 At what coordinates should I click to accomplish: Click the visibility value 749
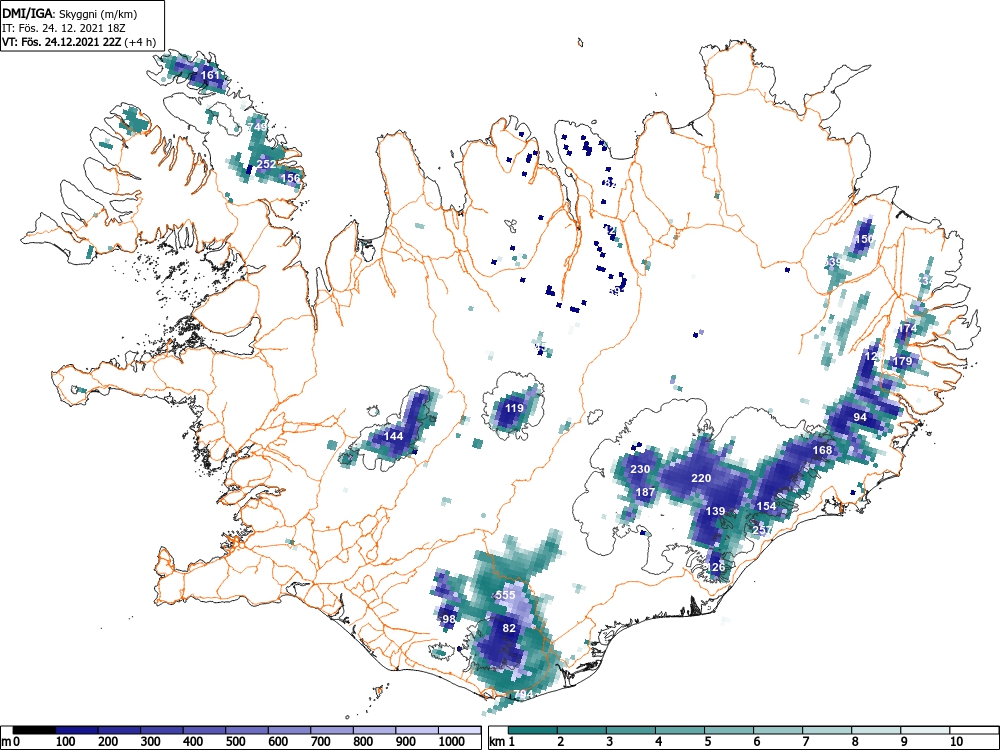[x=258, y=127]
